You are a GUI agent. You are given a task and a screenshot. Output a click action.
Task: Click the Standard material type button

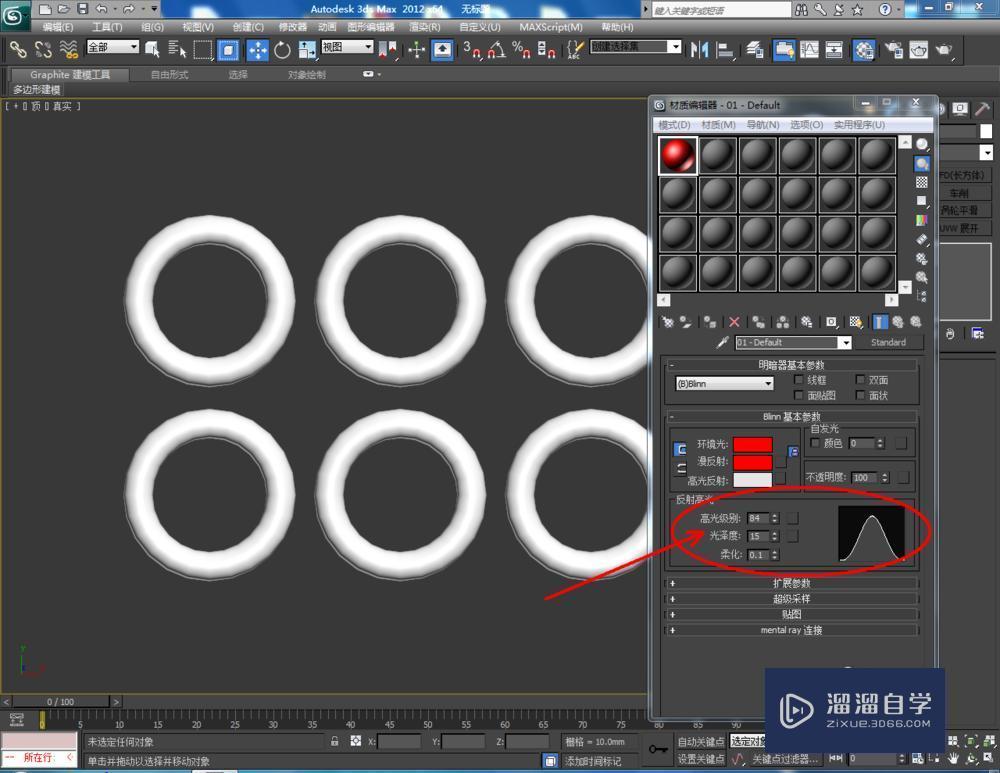(x=890, y=342)
